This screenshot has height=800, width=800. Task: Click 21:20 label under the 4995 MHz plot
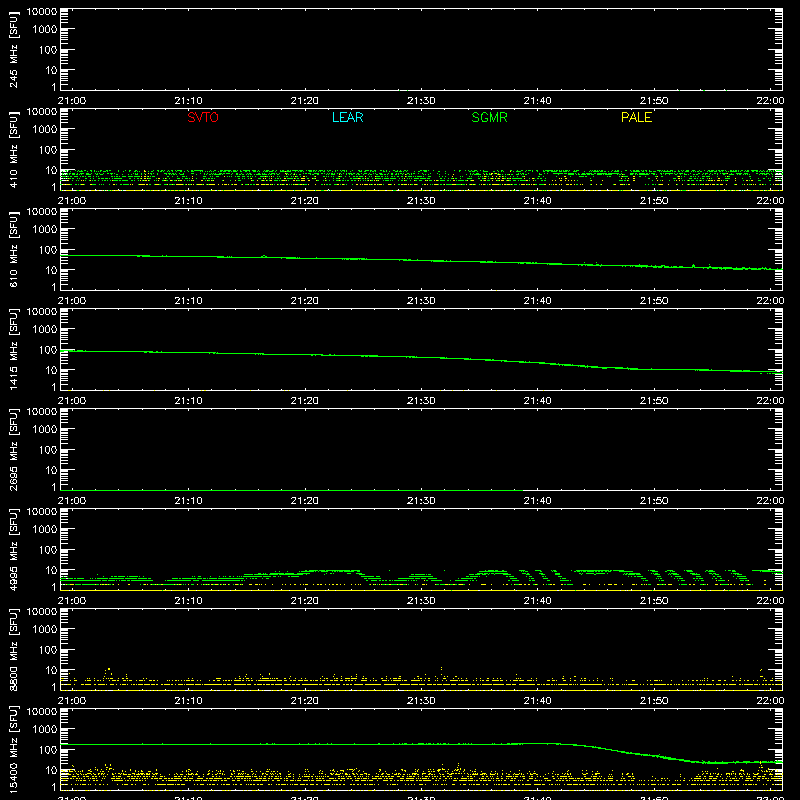(305, 601)
